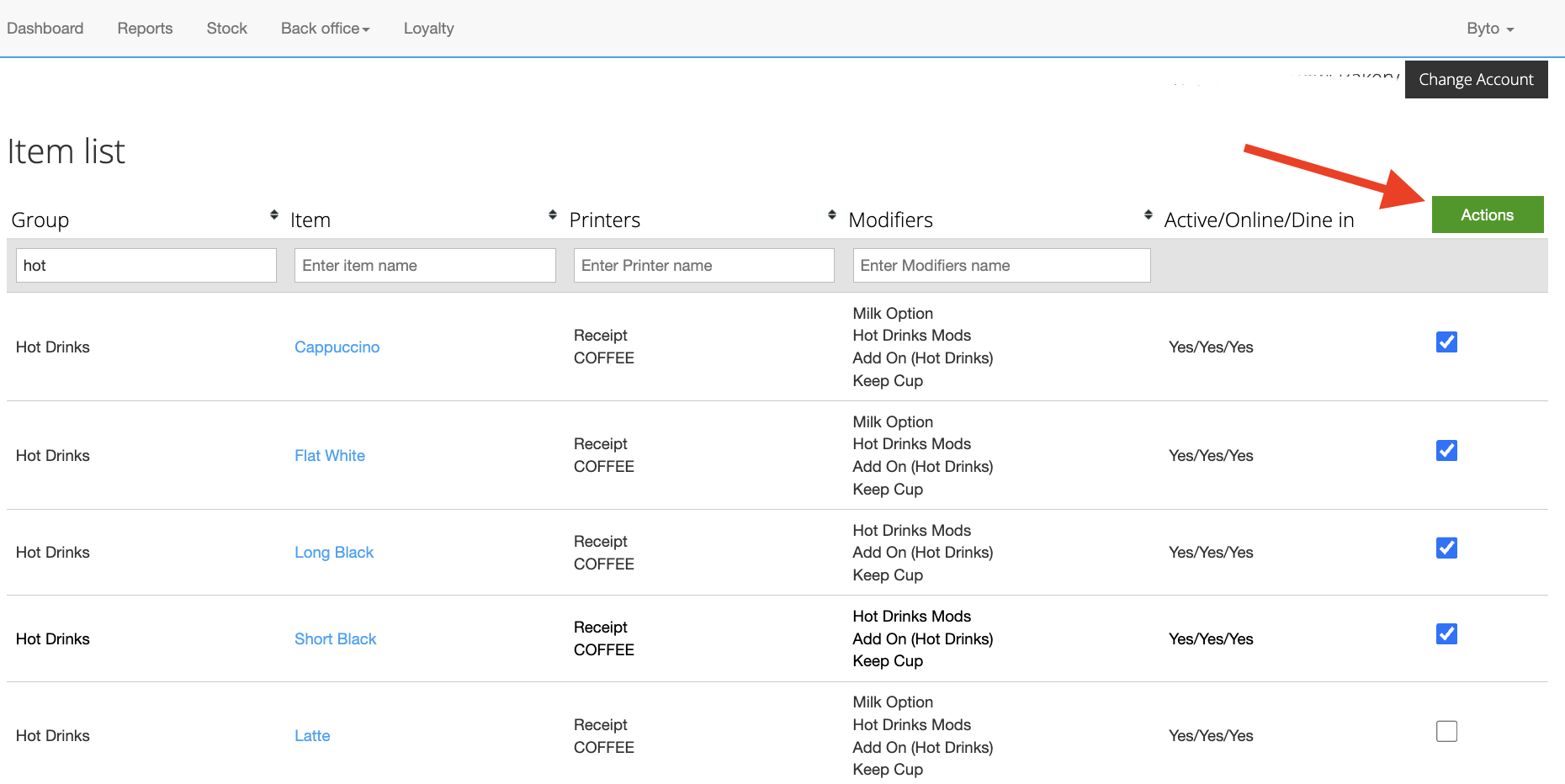Expand the Back office dropdown menu
Image resolution: width=1565 pixels, height=784 pixels.
point(325,29)
